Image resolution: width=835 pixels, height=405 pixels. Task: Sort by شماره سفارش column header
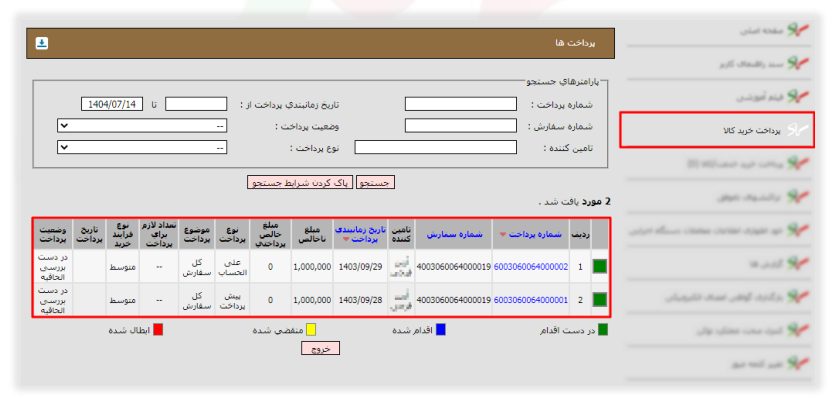tap(454, 234)
